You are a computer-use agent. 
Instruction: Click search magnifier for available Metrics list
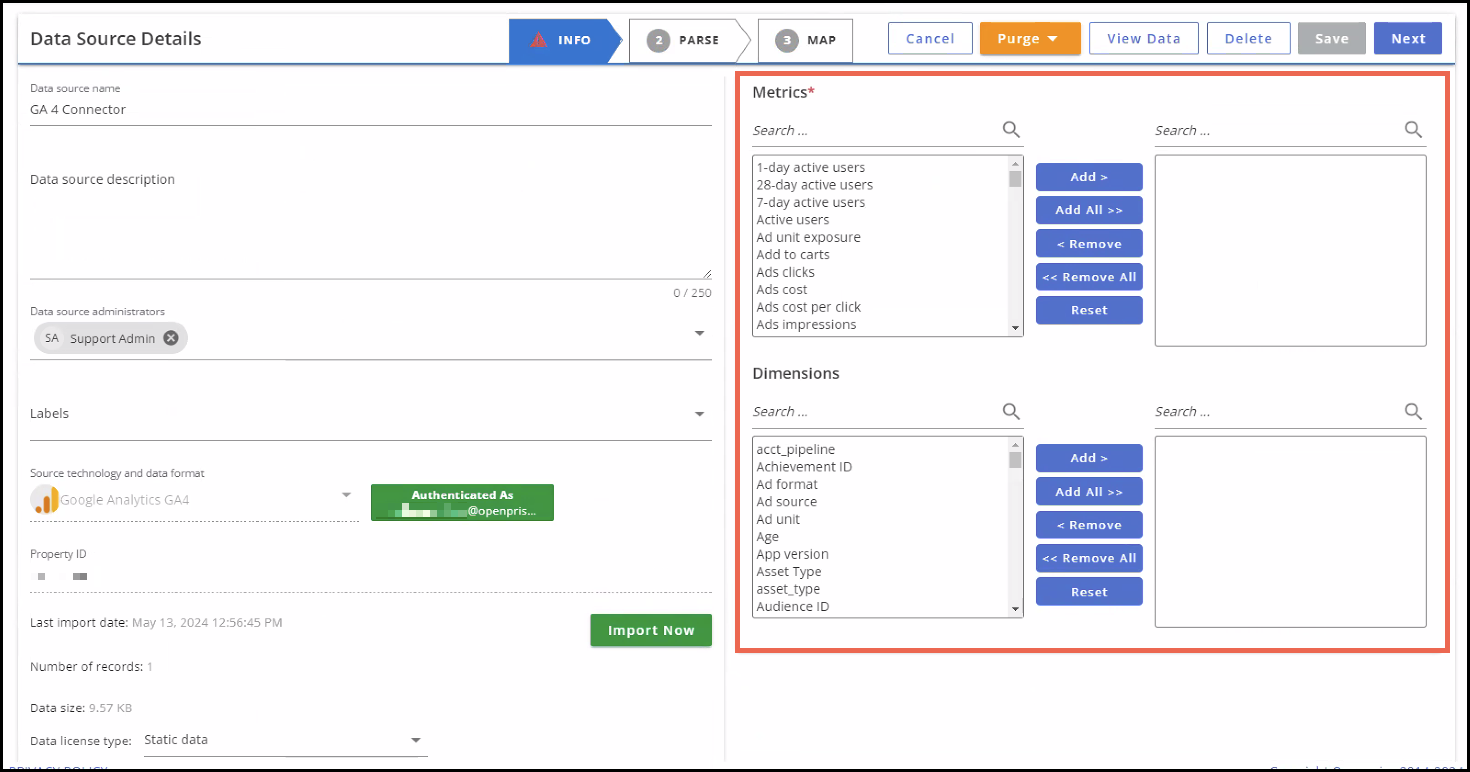click(1011, 129)
